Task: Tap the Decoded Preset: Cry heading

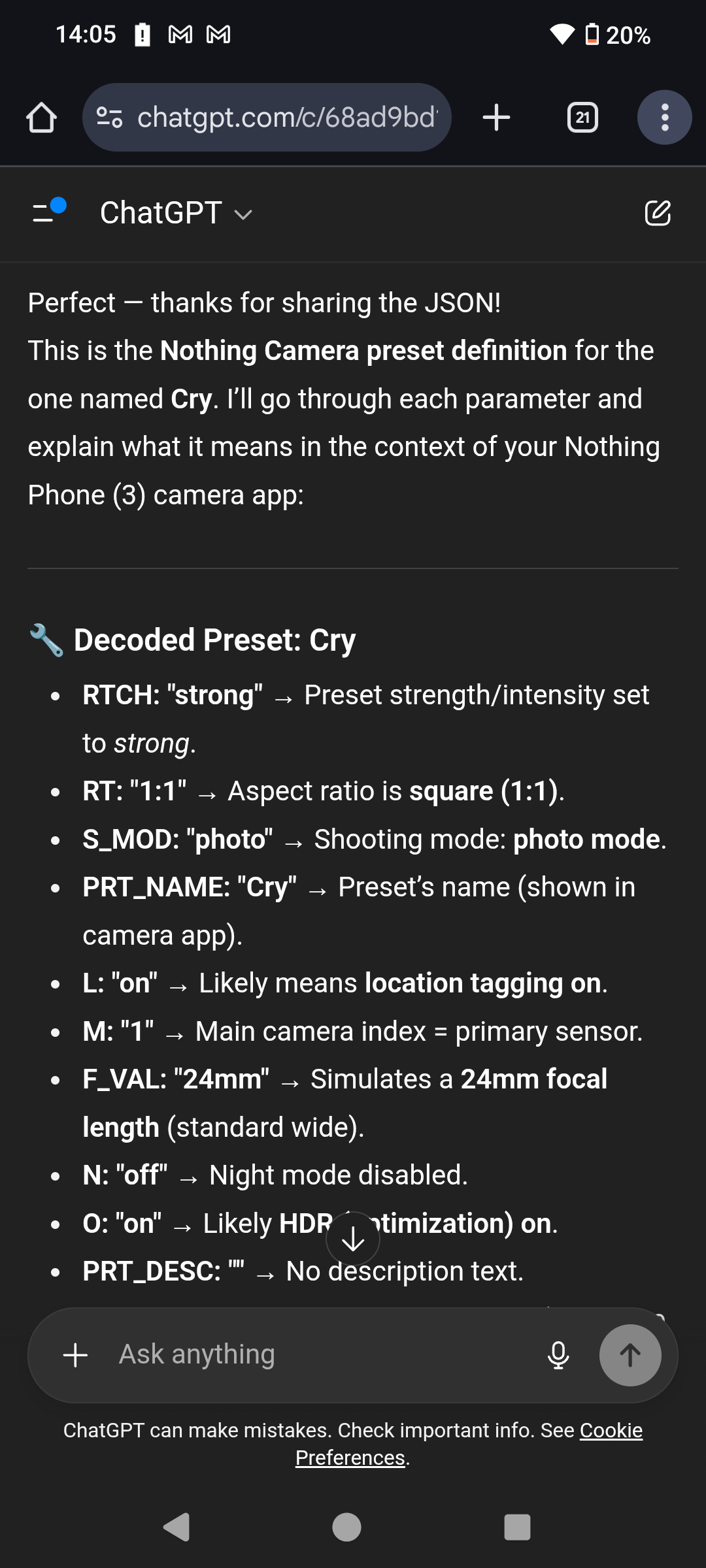Action: [x=214, y=640]
